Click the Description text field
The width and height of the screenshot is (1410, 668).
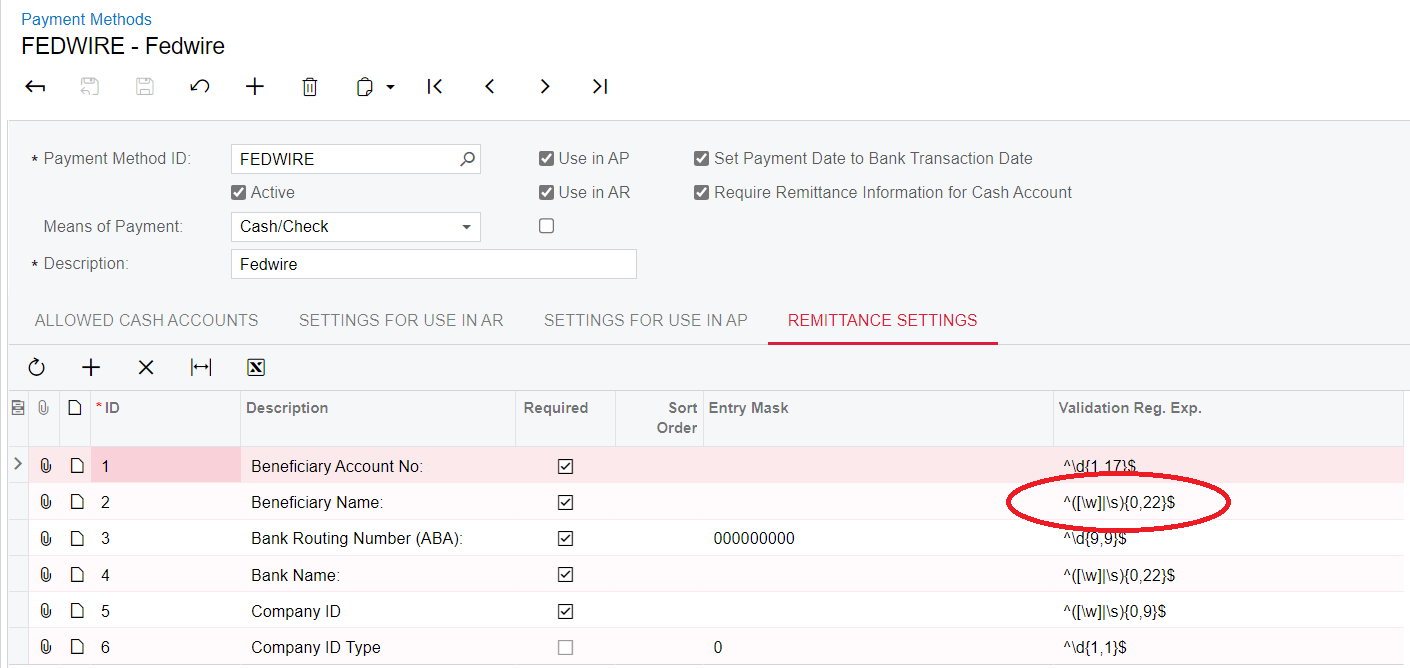[433, 264]
